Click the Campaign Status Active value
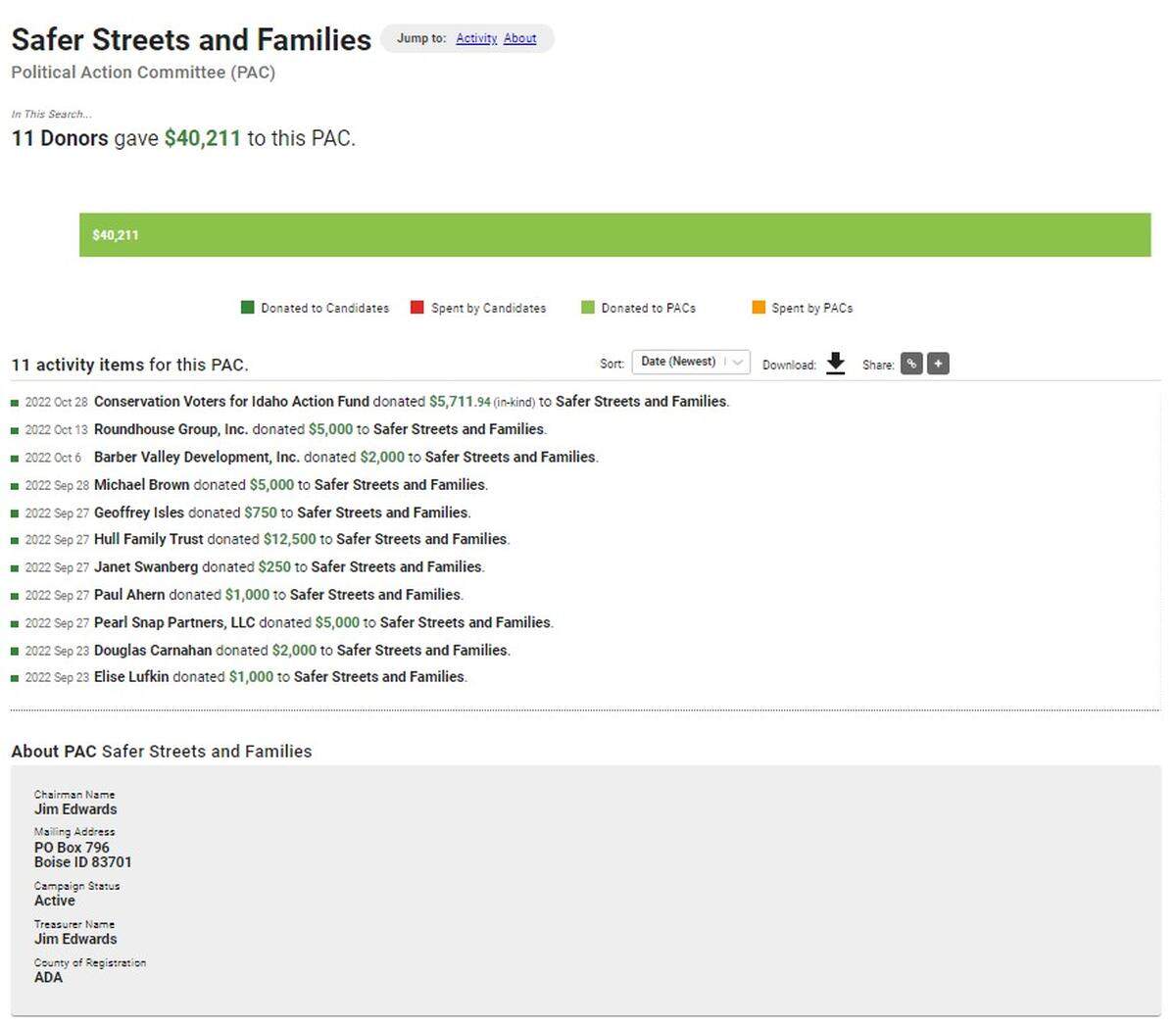1176x1026 pixels. [54, 901]
